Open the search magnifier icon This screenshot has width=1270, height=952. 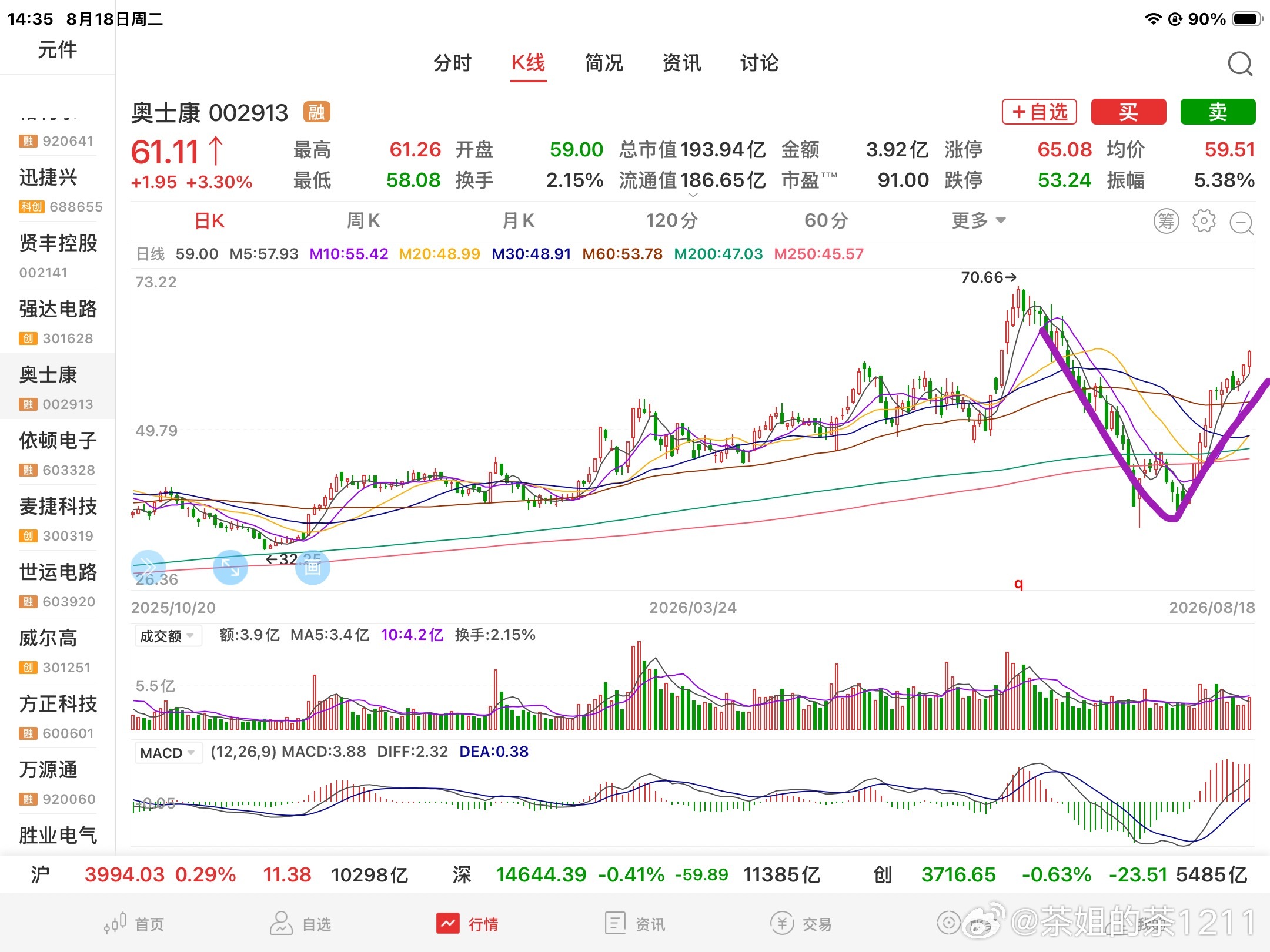[1240, 63]
